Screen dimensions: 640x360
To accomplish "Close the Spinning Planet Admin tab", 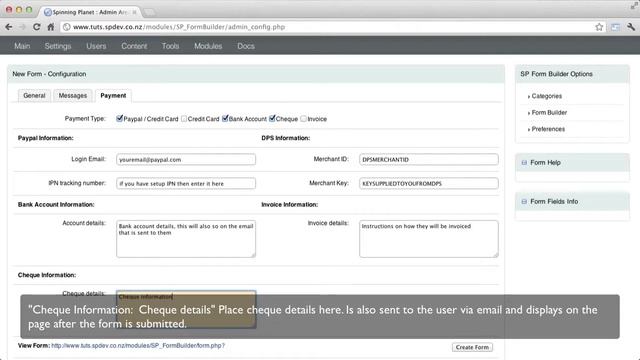I will (134, 12).
